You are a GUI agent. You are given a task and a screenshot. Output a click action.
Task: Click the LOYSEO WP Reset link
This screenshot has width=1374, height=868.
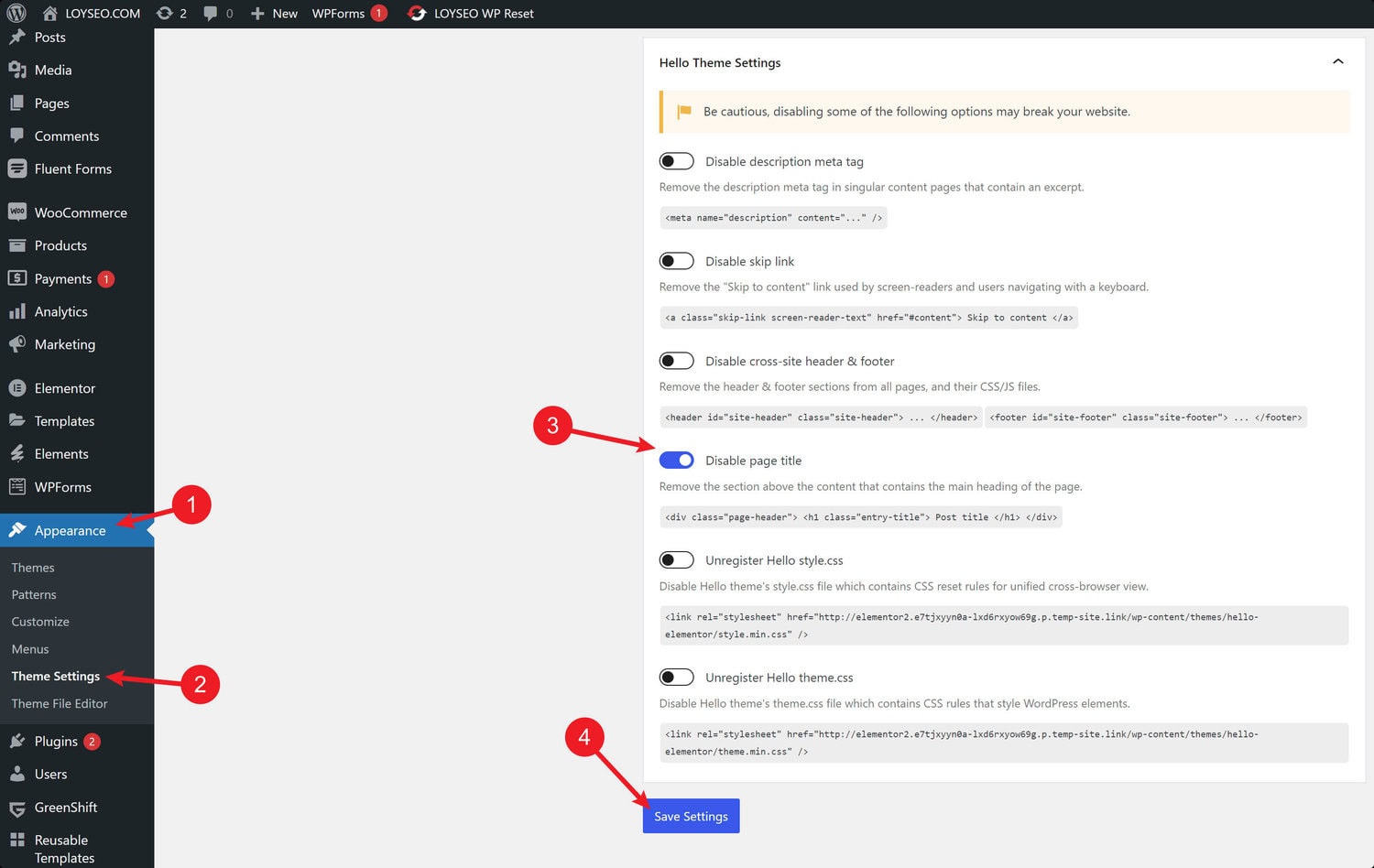coord(484,13)
